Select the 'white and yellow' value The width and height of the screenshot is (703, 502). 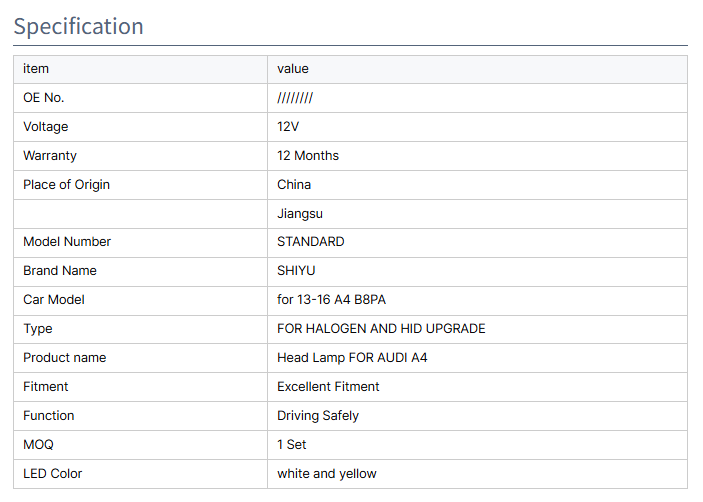(327, 474)
